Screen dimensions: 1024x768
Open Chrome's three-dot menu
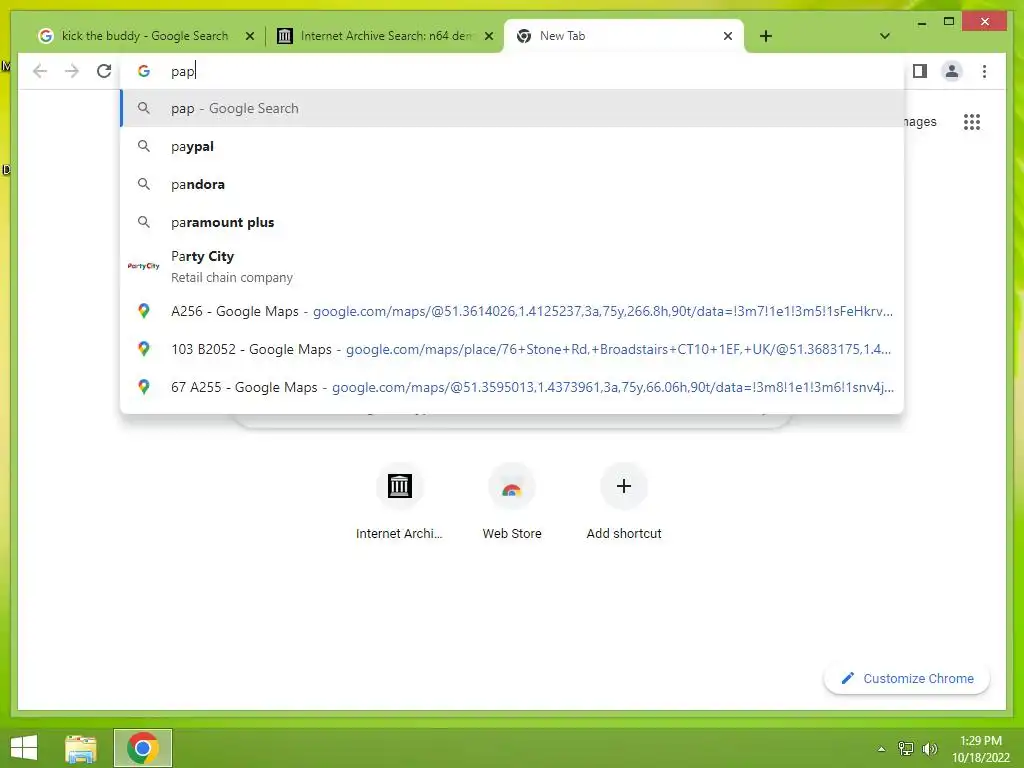pyautogui.click(x=984, y=71)
